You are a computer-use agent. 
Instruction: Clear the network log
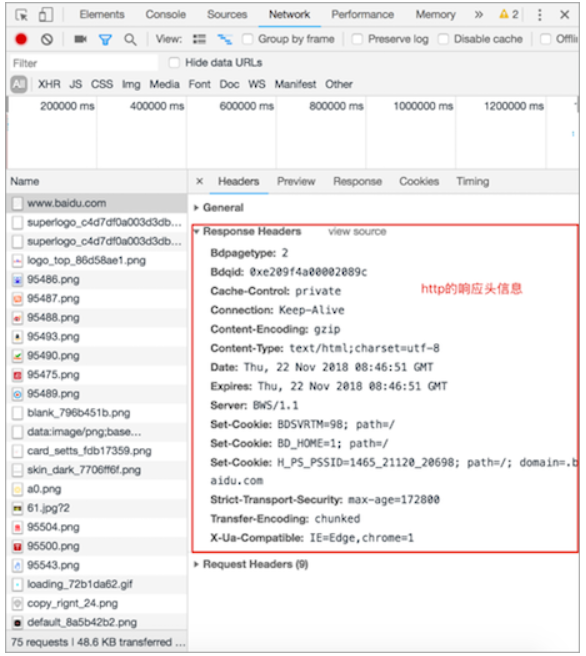pyautogui.click(x=47, y=39)
